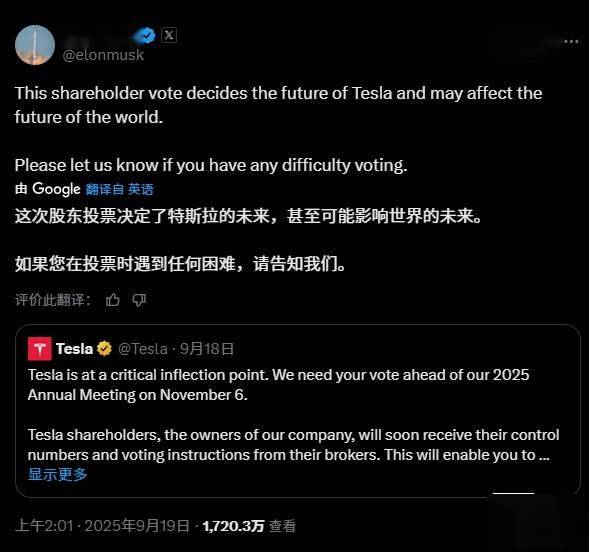The width and height of the screenshot is (589, 552).
Task: Click the post timestamp 上午2:01 · 2025年9月19日
Action: 102,526
